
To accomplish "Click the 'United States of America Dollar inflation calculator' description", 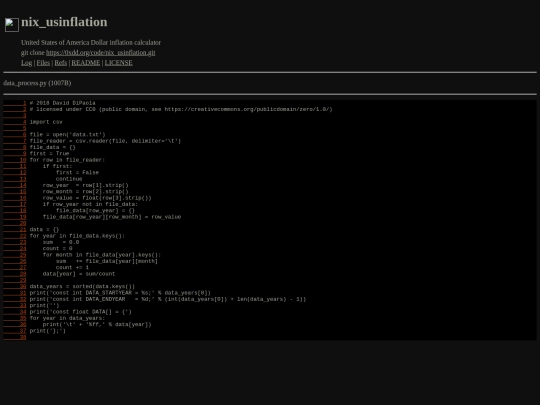I will tap(91, 42).
